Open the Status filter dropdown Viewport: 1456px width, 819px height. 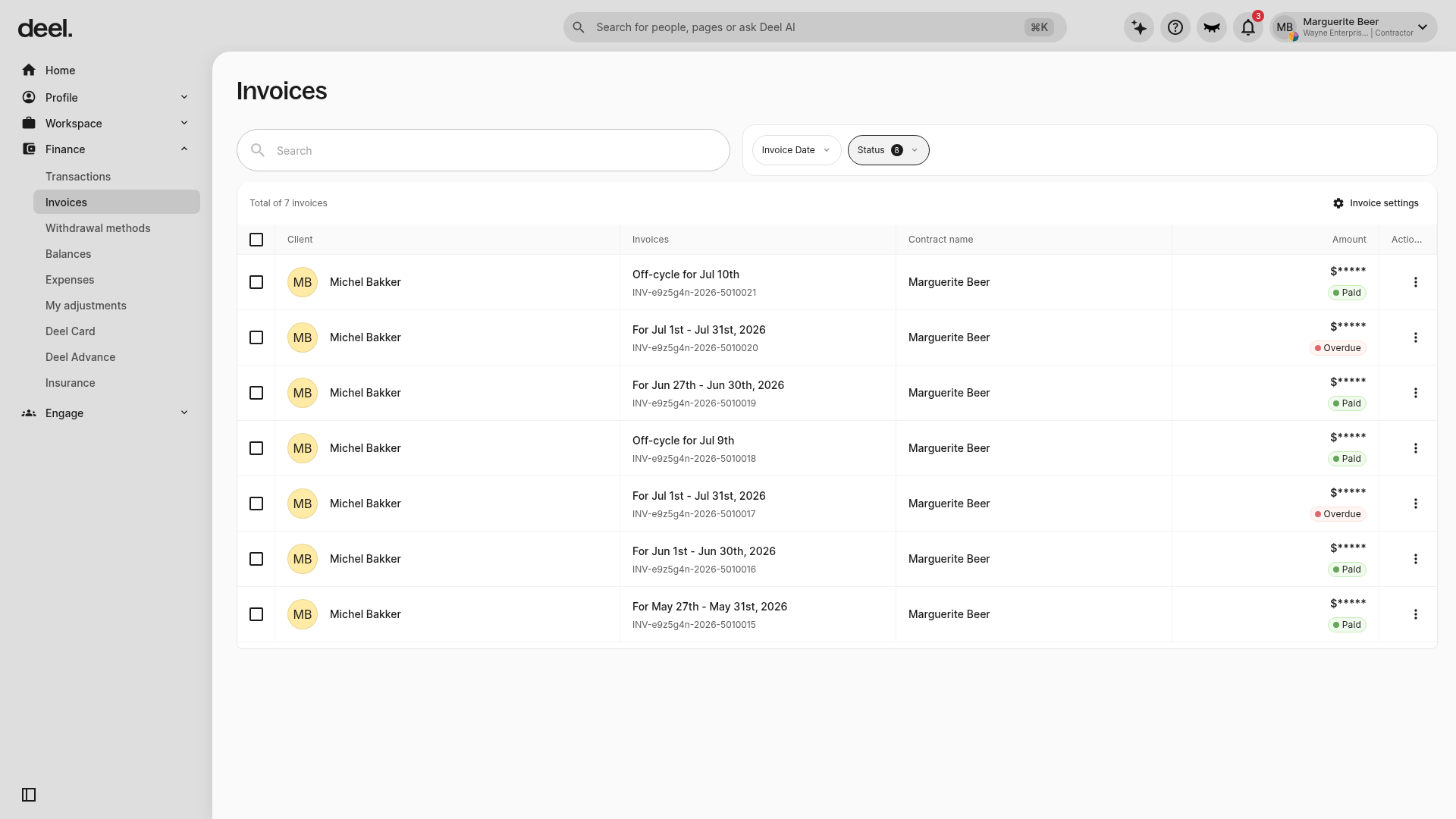tap(888, 150)
